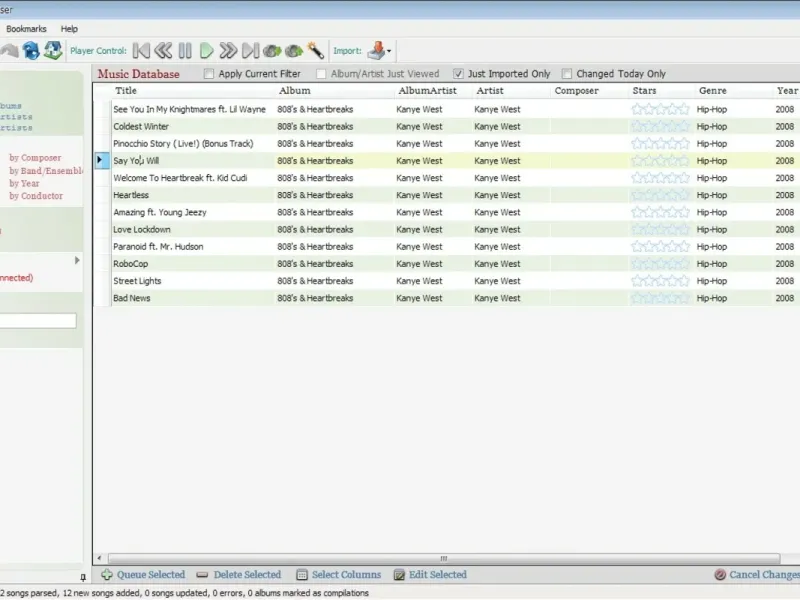Select song Bad News

[132, 298]
